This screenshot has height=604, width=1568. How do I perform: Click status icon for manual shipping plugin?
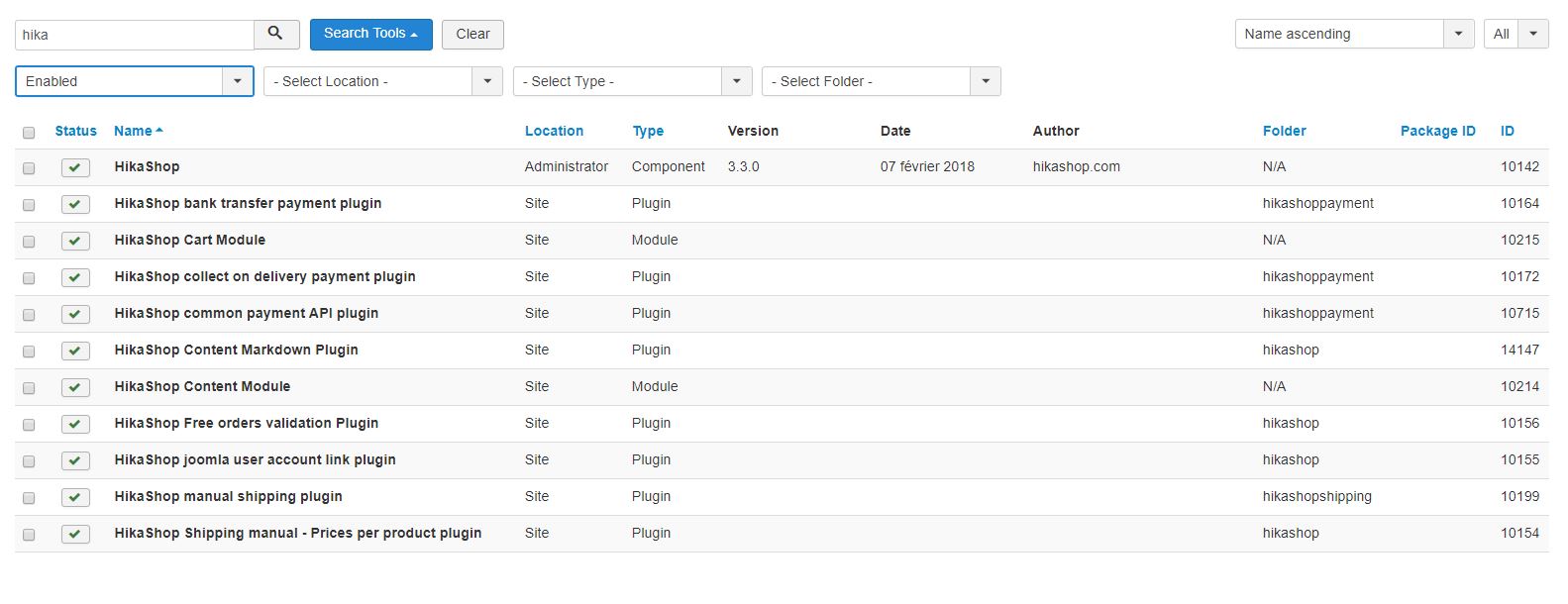tap(75, 497)
